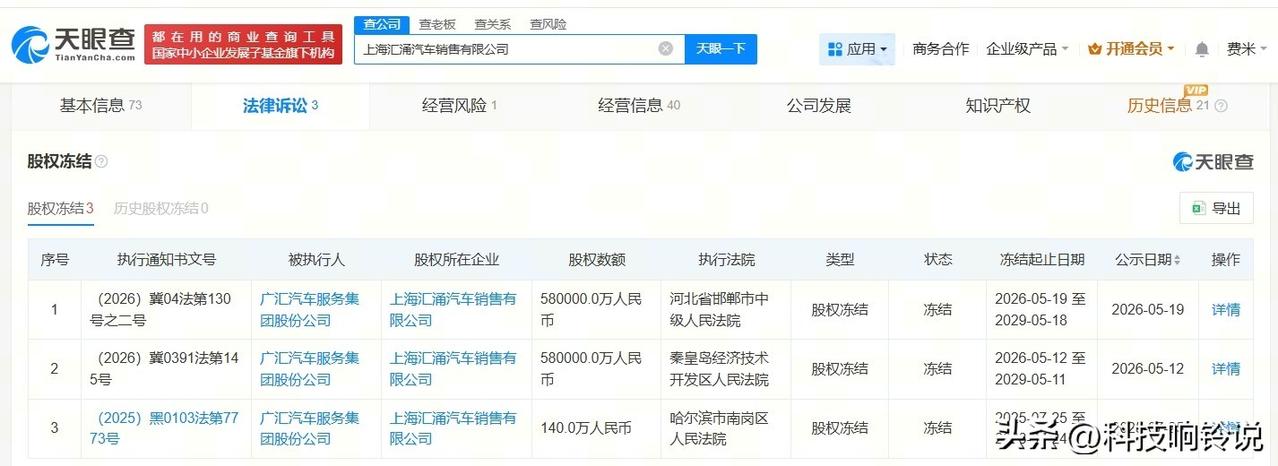This screenshot has height=466, width=1278.
Task: Open 详情 for row 1
Action: pos(1225,310)
